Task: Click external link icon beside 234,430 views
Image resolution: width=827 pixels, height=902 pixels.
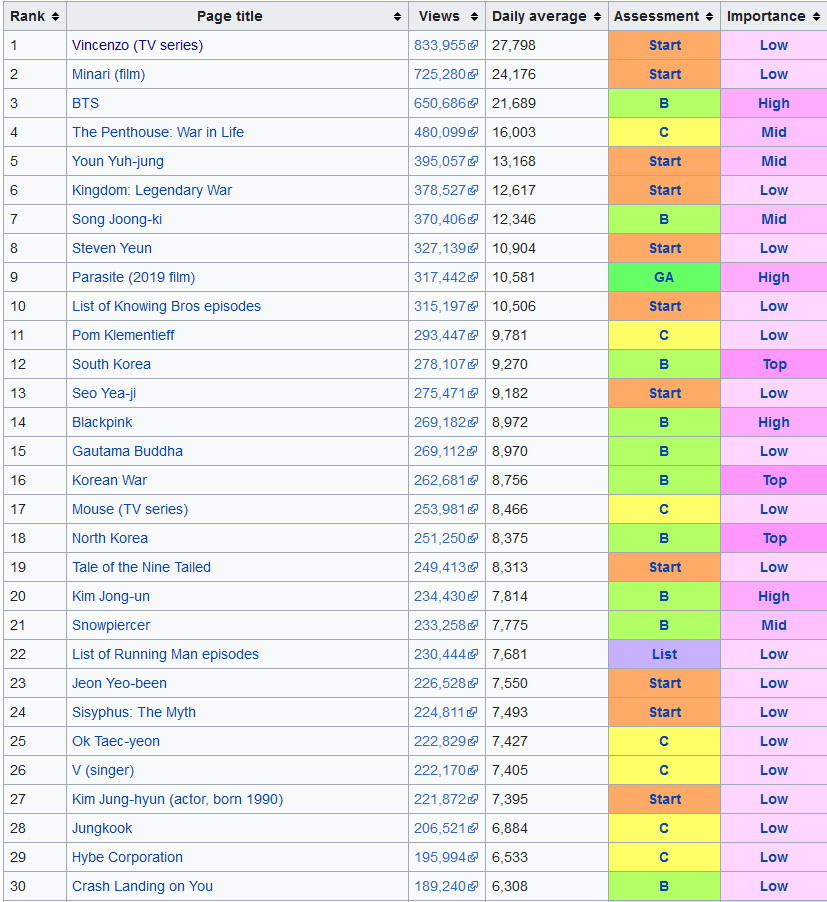Action: pos(473,597)
